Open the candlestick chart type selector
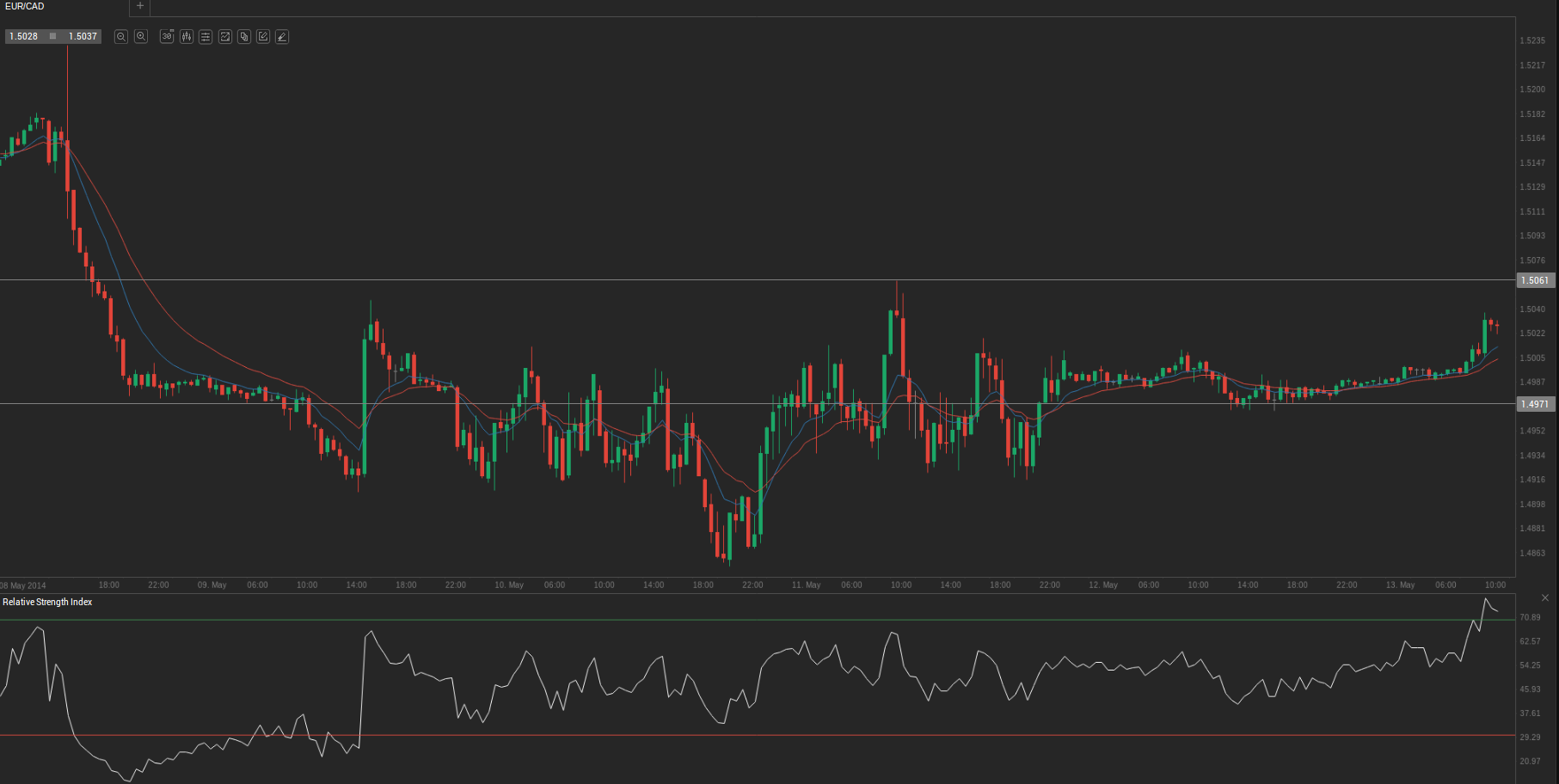1559x784 pixels. point(186,37)
